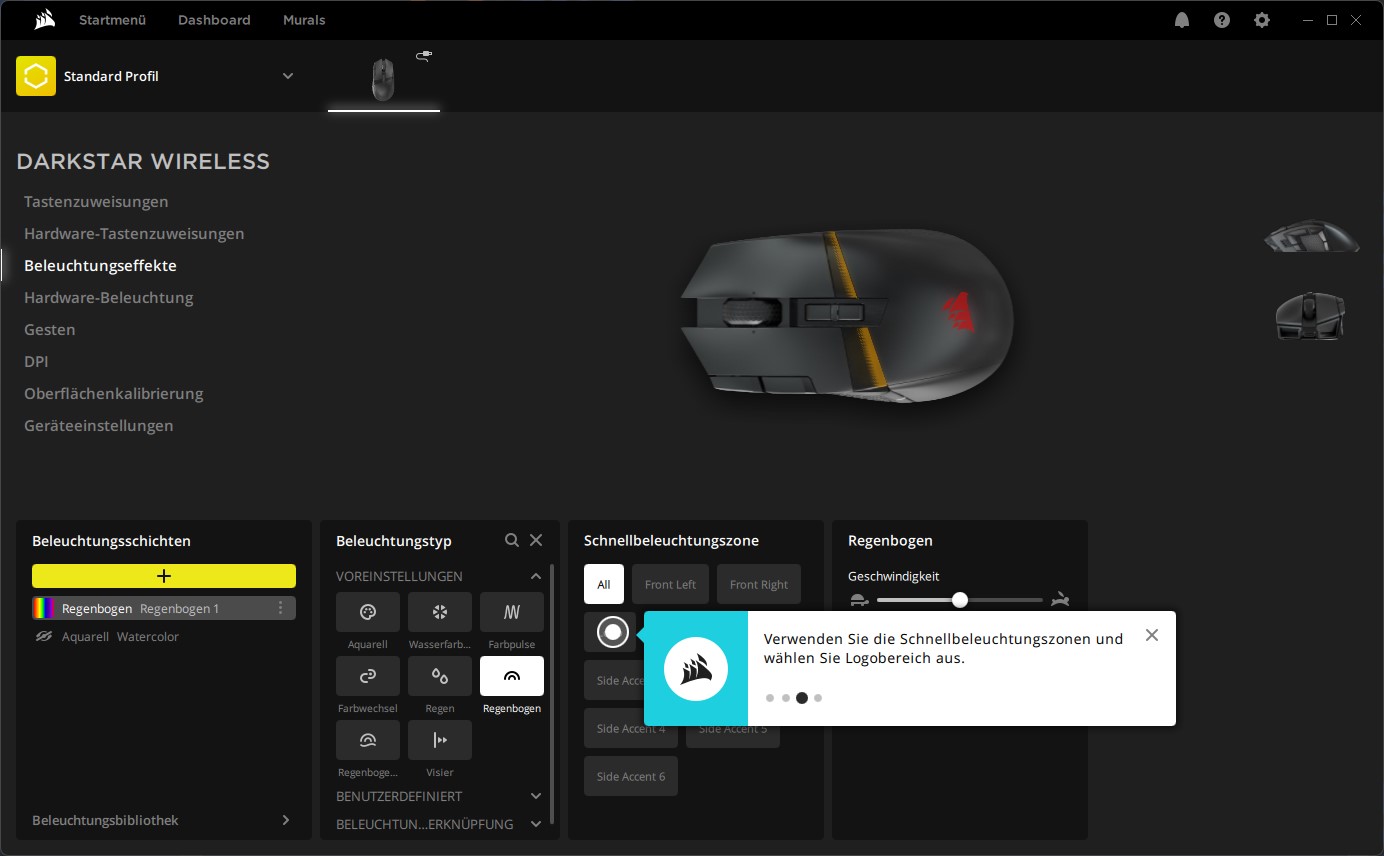This screenshot has width=1384, height=856.
Task: Select the Front Left lighting zone
Action: tap(670, 584)
